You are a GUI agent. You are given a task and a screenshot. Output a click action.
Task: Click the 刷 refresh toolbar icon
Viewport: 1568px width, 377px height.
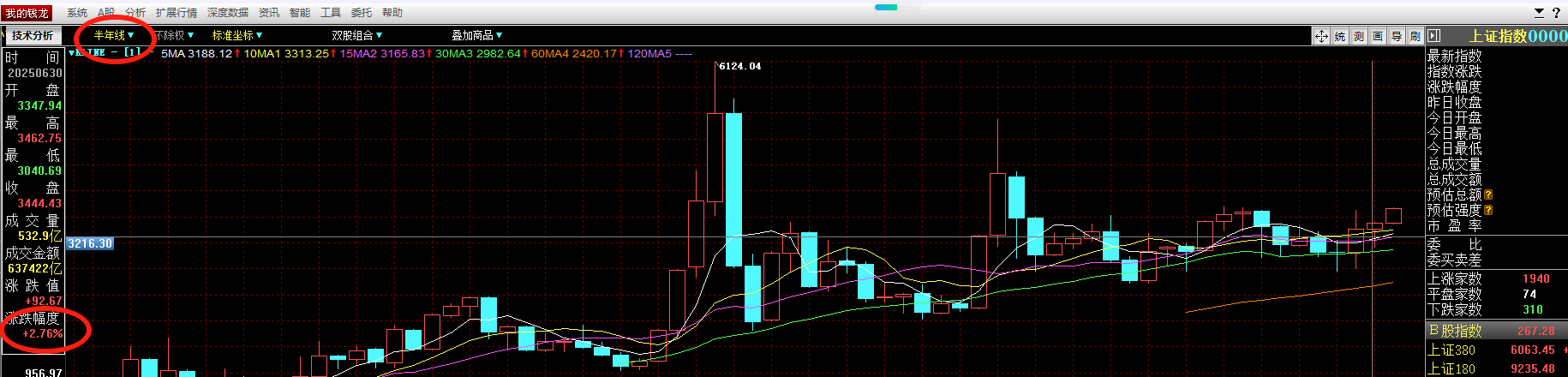click(1415, 36)
